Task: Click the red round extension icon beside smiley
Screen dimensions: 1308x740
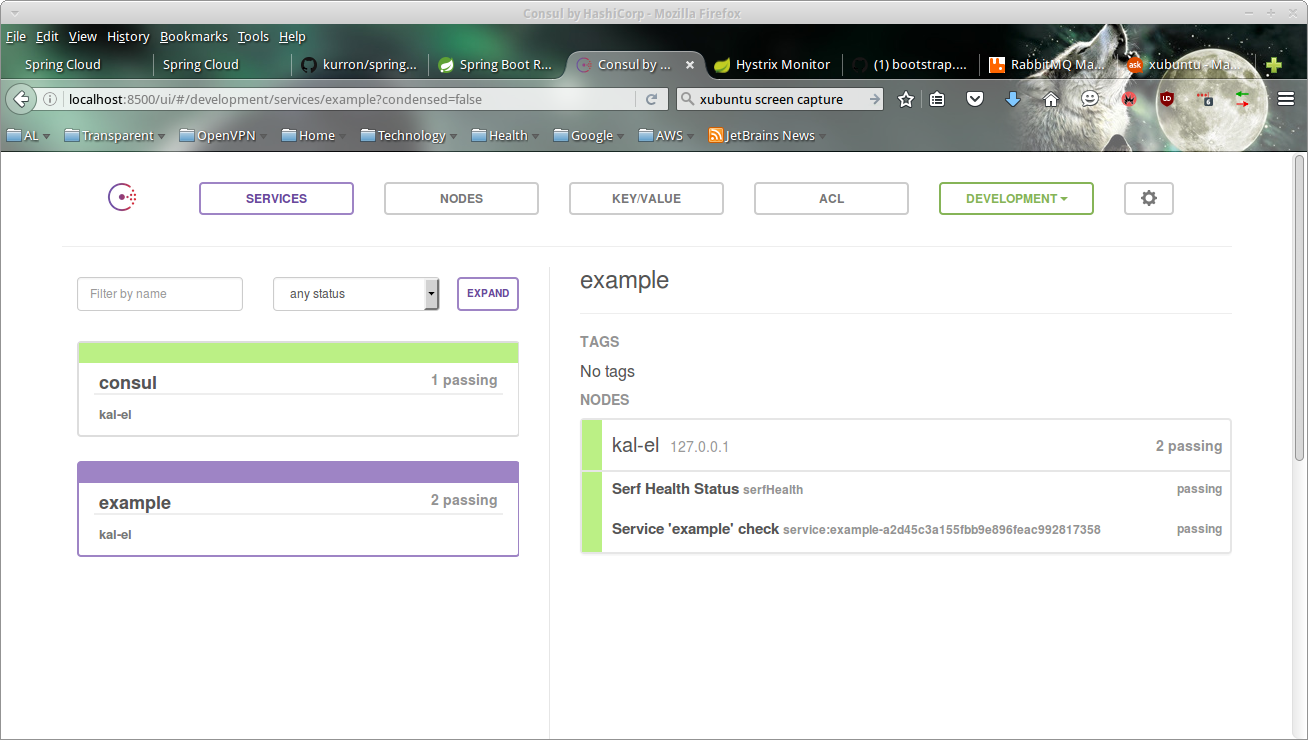Action: point(1128,99)
